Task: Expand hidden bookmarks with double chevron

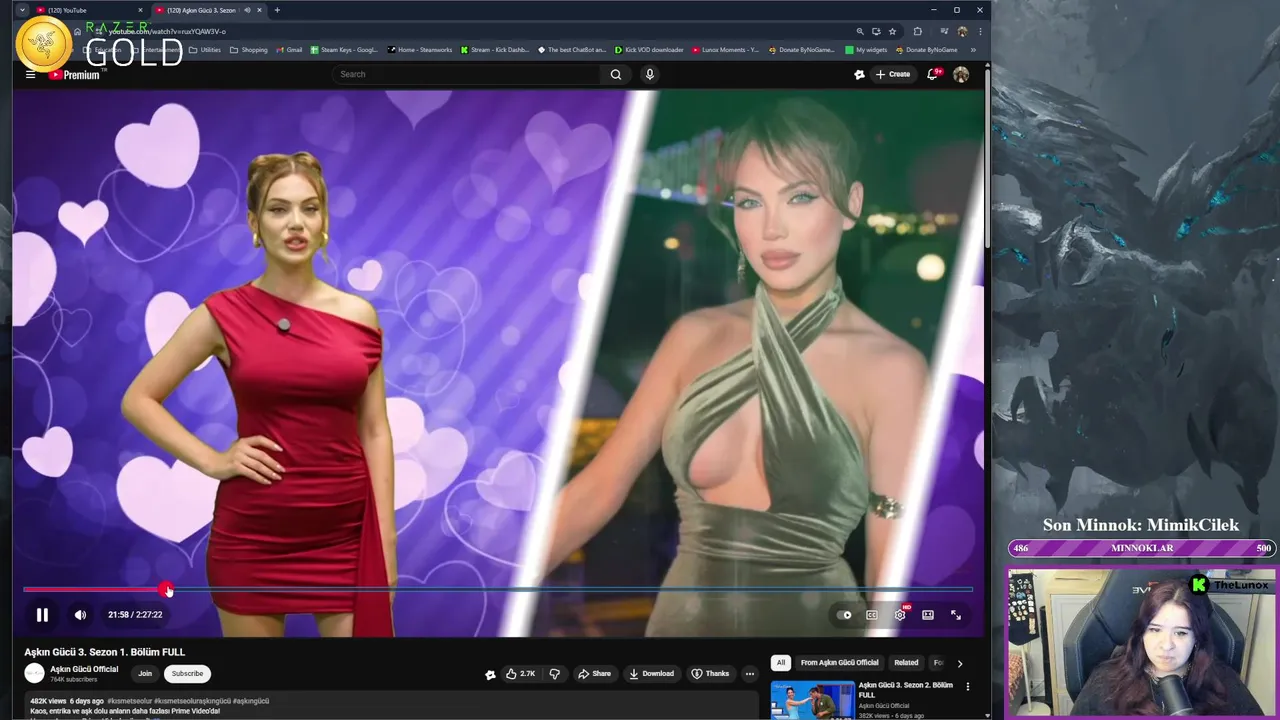Action: [973, 50]
